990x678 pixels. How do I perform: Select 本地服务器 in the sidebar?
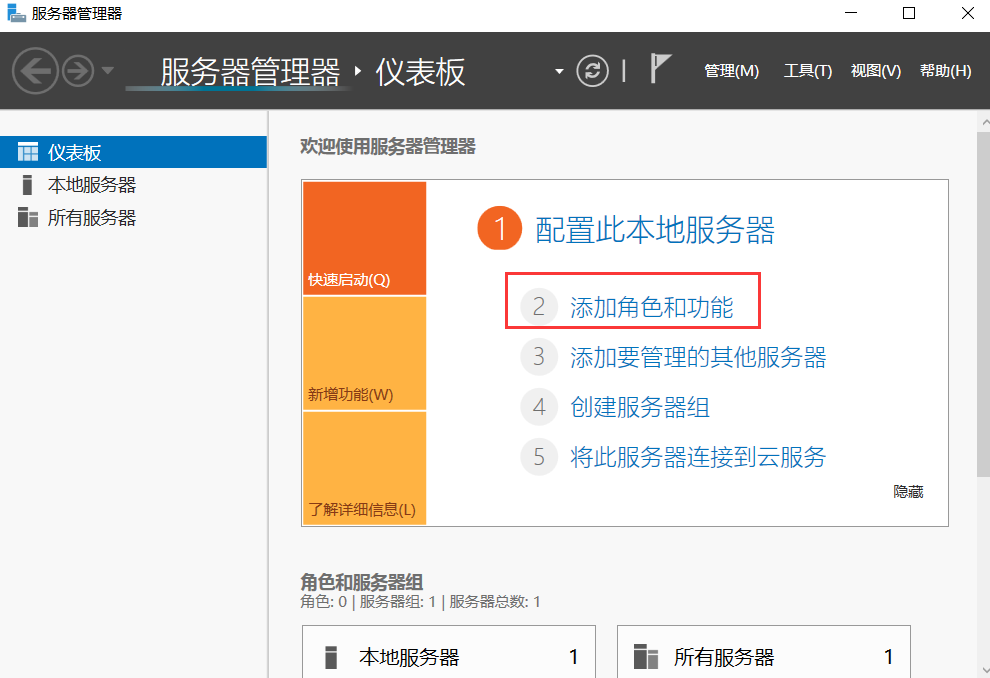pos(133,185)
